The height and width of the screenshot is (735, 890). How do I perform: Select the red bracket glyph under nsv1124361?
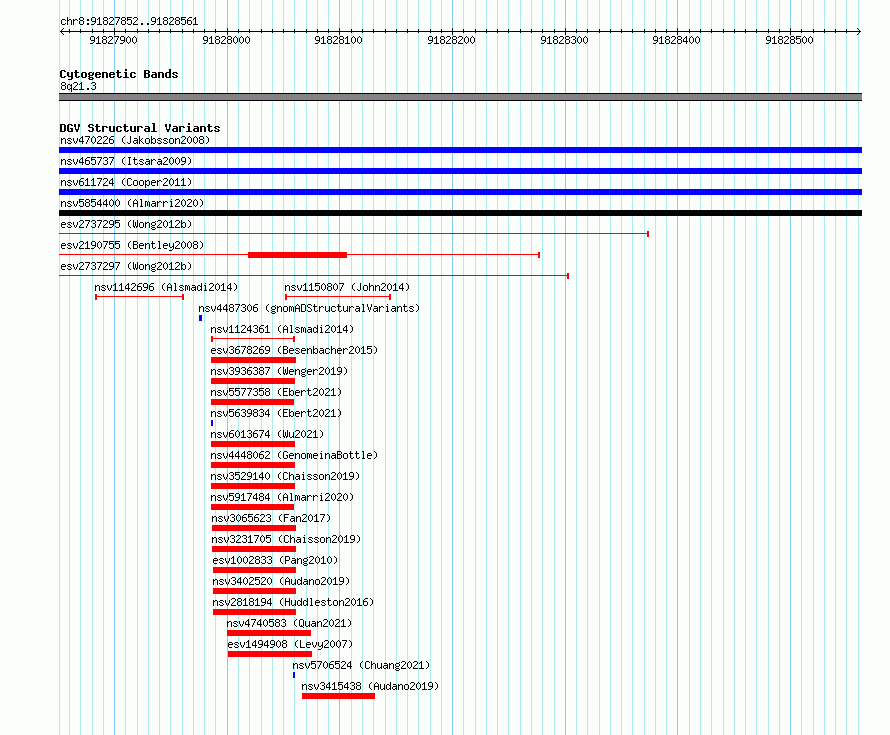coord(253,339)
